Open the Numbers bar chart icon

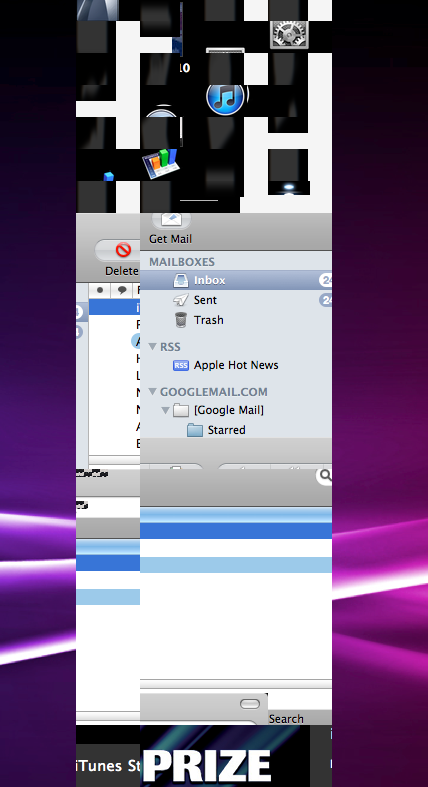(161, 163)
